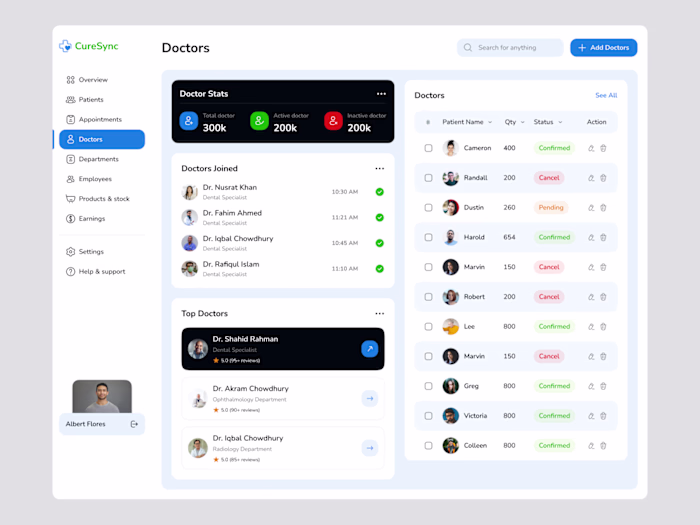The height and width of the screenshot is (525, 700).
Task: Tick the checkbox for Harold
Action: coord(428,238)
